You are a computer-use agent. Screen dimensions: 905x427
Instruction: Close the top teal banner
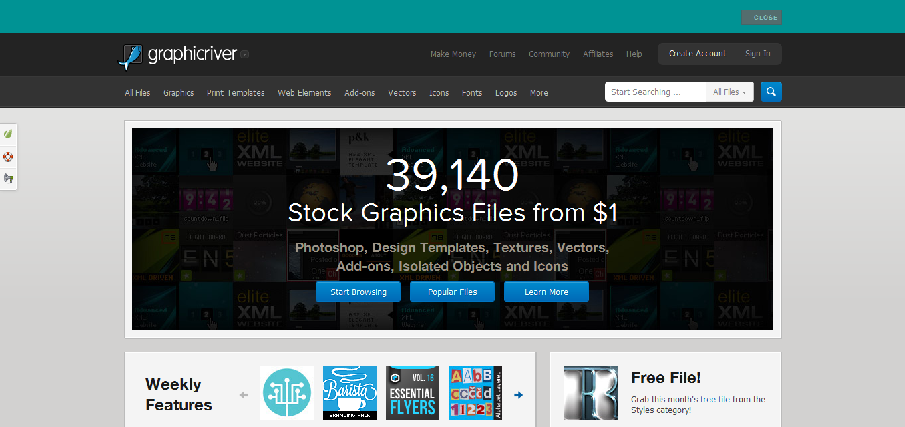pos(761,17)
